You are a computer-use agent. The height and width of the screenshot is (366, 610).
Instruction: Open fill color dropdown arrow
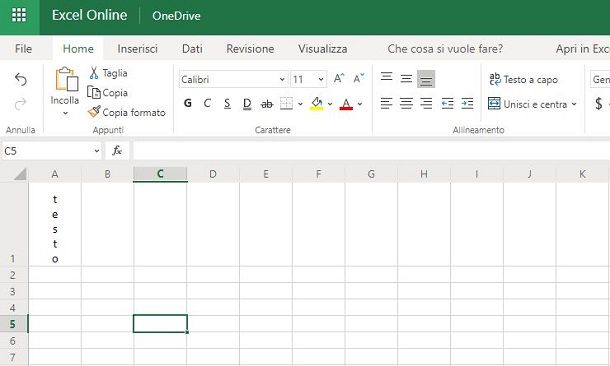click(330, 104)
